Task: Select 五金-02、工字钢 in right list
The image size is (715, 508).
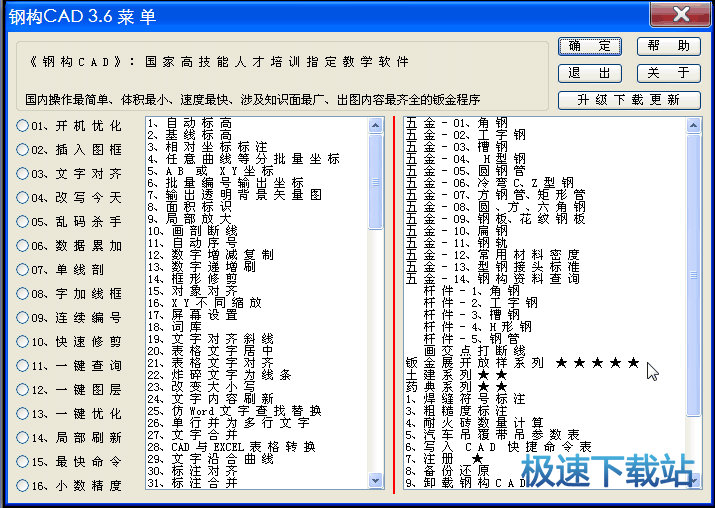Action: (x=466, y=135)
